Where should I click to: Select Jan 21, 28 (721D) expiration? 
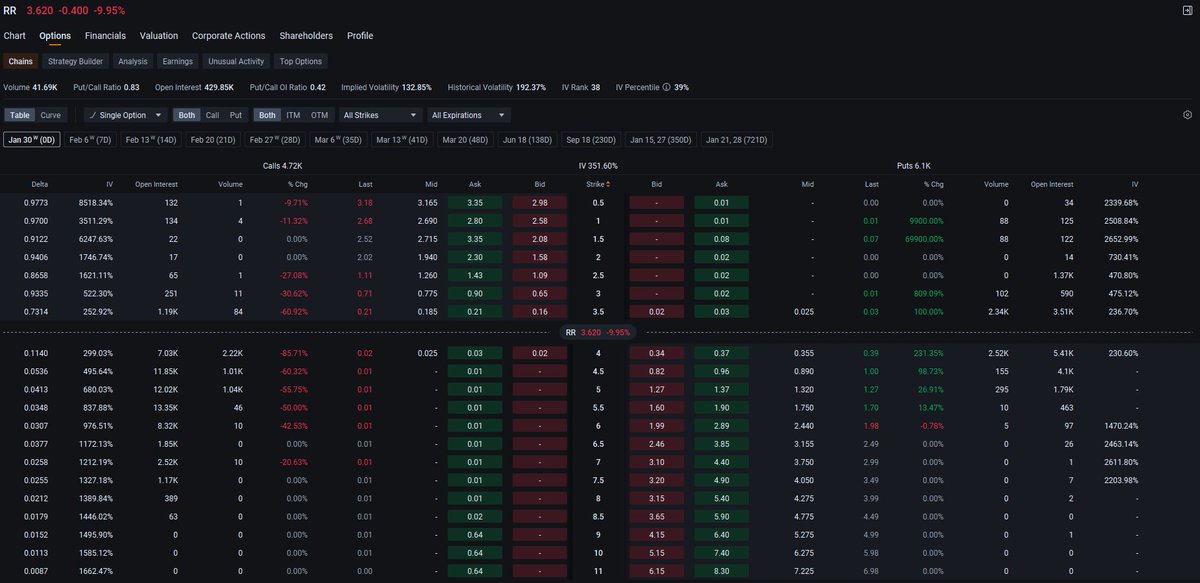(x=736, y=140)
